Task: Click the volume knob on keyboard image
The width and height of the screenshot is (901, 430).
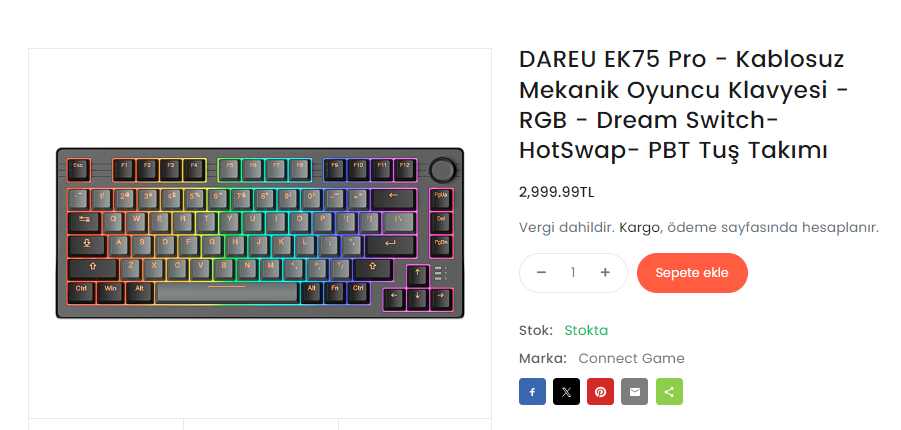Action: click(443, 169)
